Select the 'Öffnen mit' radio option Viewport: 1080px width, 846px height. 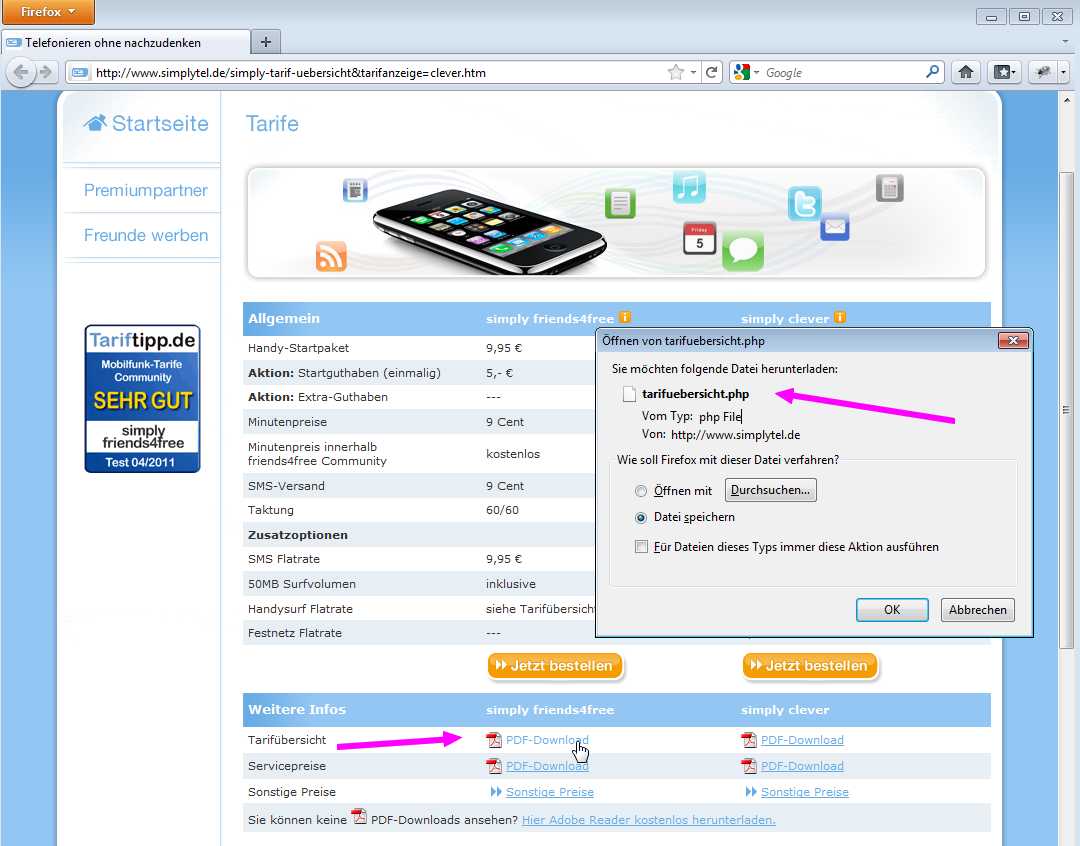641,491
